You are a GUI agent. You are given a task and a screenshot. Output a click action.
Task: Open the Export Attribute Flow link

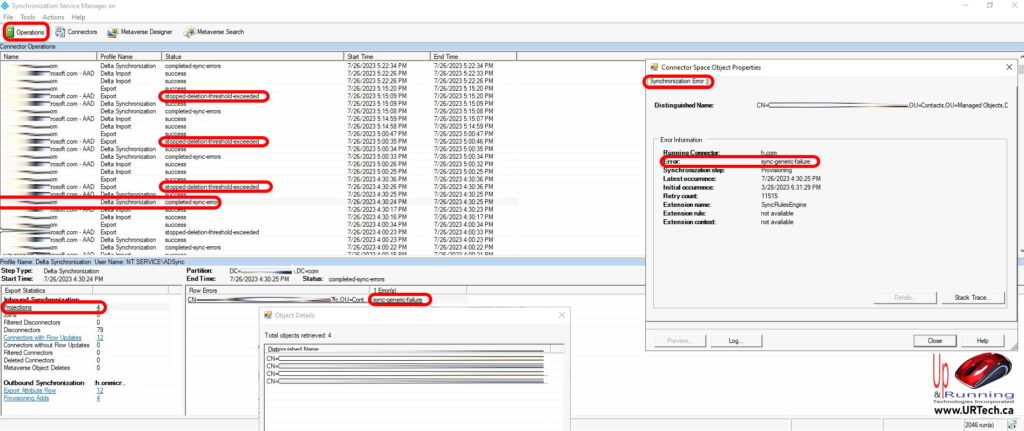coord(31,390)
